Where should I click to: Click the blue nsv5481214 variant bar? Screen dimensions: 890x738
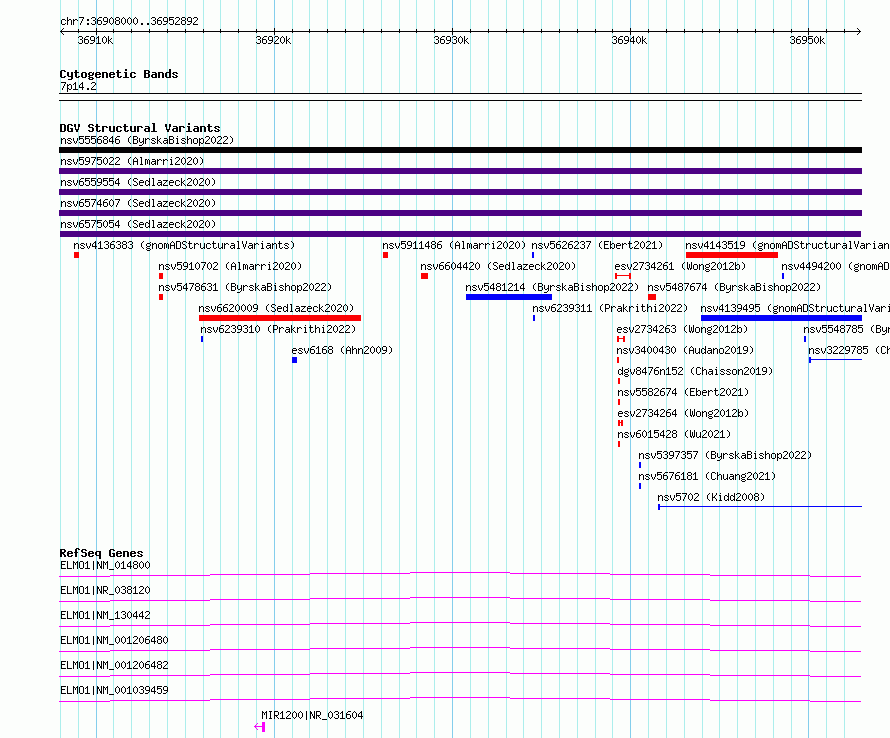(509, 297)
